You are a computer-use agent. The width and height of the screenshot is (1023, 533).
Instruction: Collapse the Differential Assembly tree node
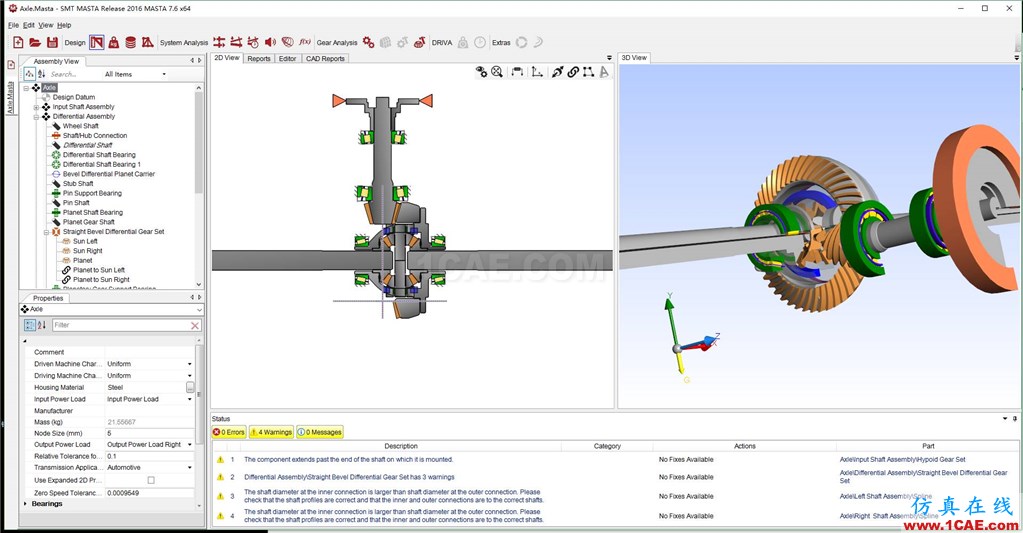click(37, 117)
